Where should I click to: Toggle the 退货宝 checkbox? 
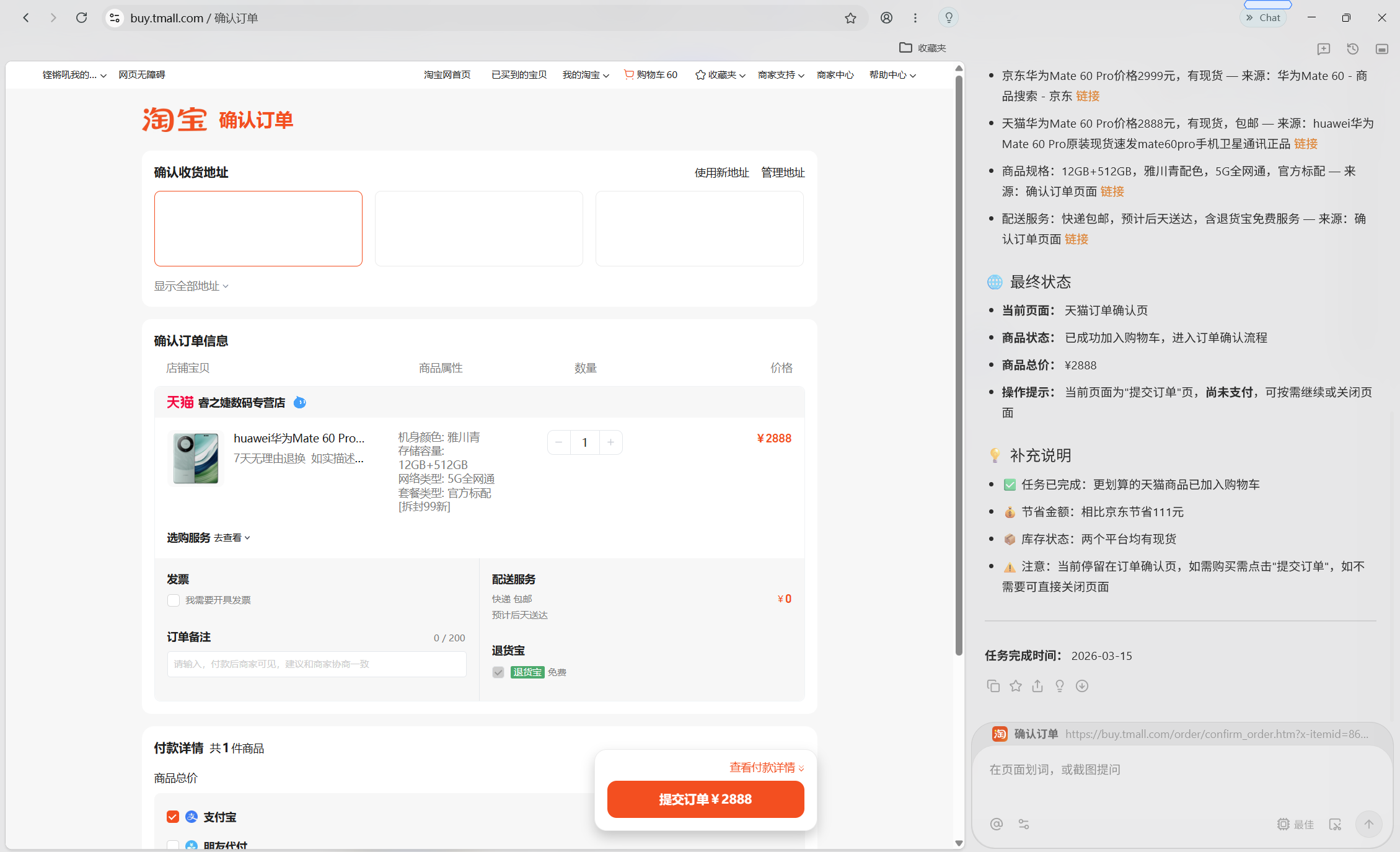pos(498,672)
